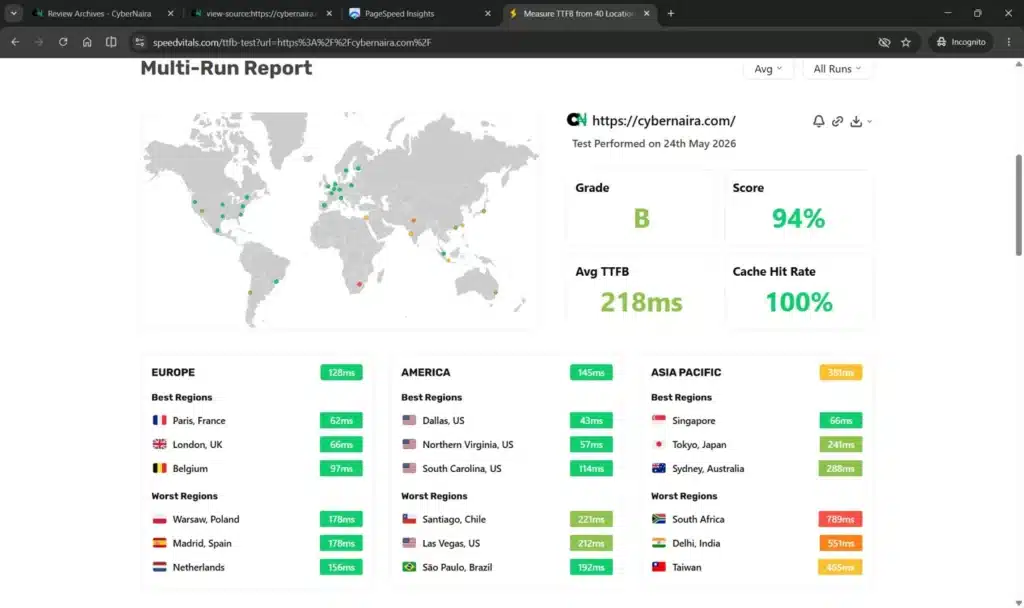Select the Netherlands row
Image resolution: width=1024 pixels, height=608 pixels.
click(x=257, y=568)
